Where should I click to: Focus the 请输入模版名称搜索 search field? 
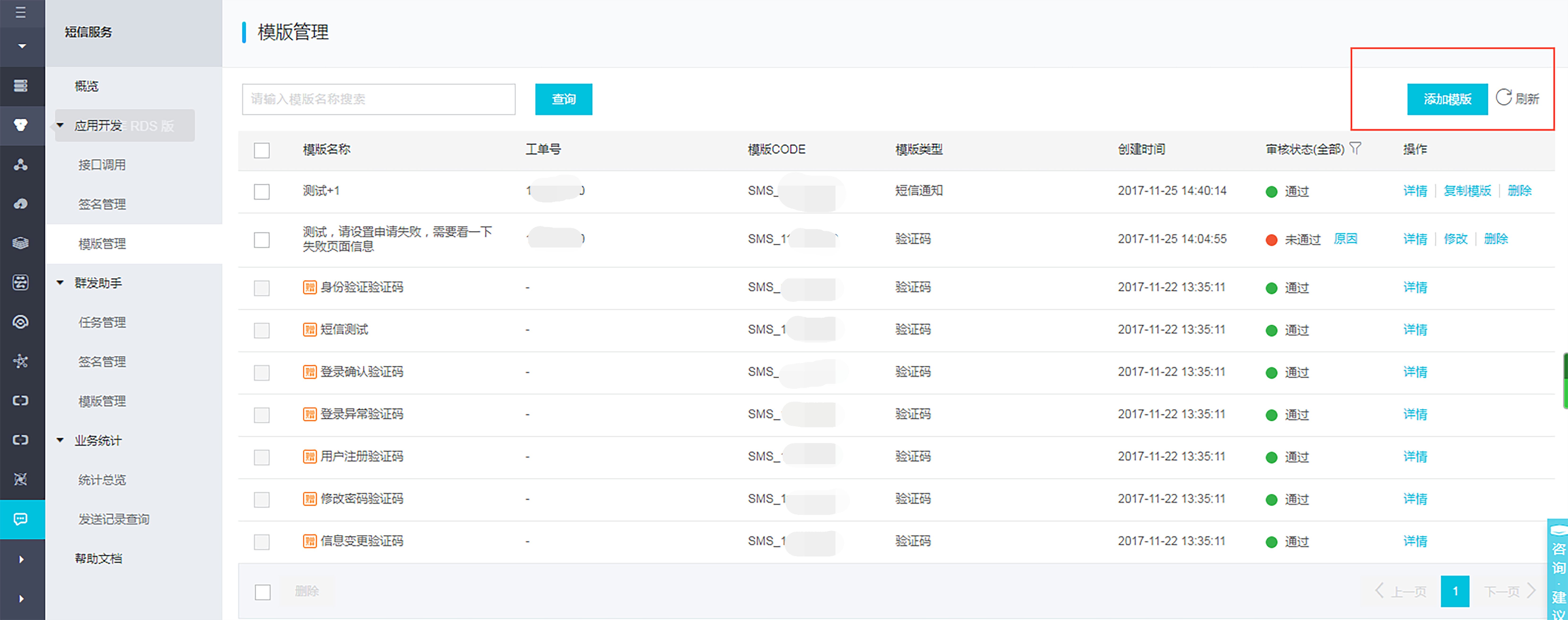click(x=379, y=99)
